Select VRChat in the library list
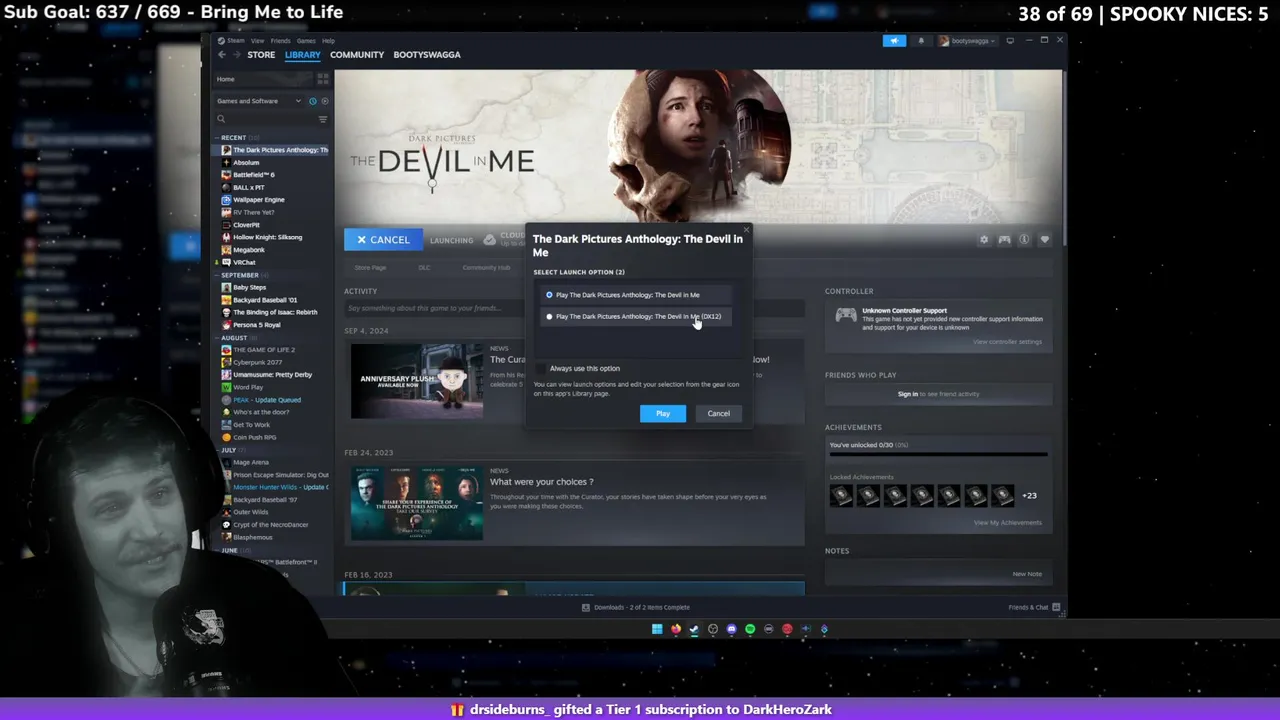1280x720 pixels. point(244,262)
